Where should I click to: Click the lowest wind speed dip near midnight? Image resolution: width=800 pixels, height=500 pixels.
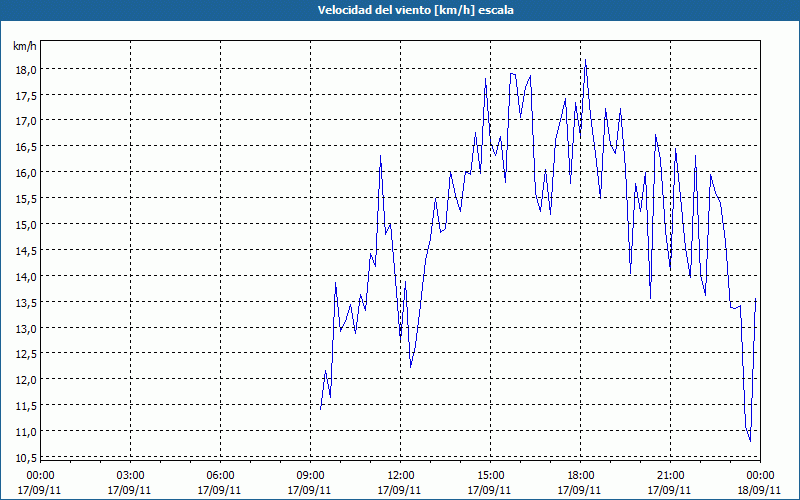coord(750,441)
